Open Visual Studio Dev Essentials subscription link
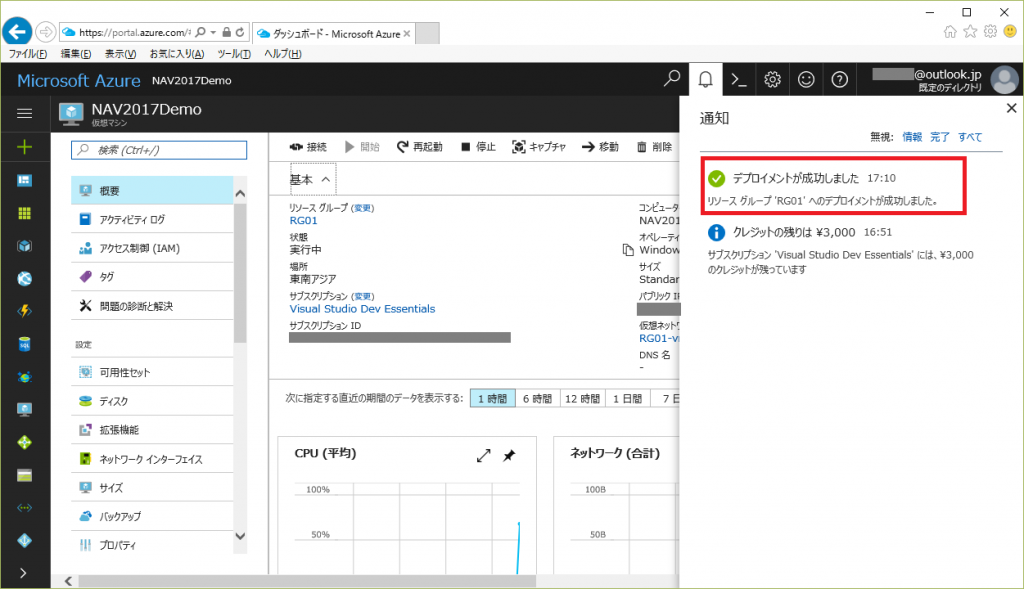1024x589 pixels. 362,309
